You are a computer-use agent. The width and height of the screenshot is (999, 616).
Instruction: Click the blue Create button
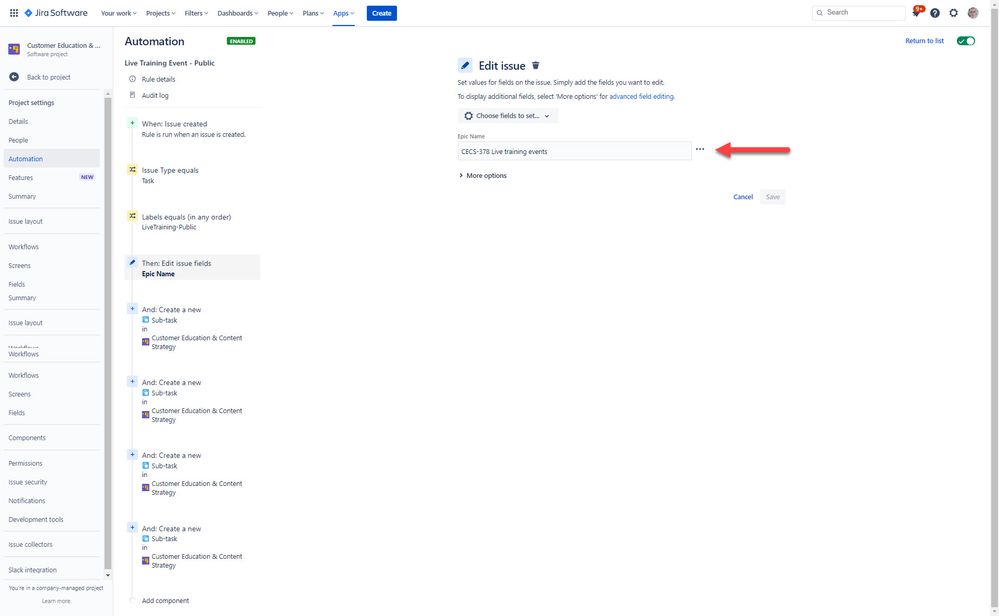tap(380, 13)
